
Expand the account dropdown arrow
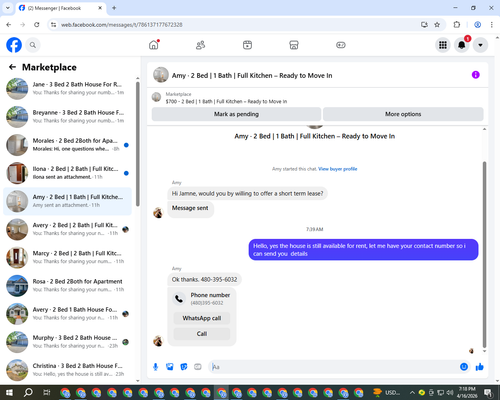tap(480, 45)
